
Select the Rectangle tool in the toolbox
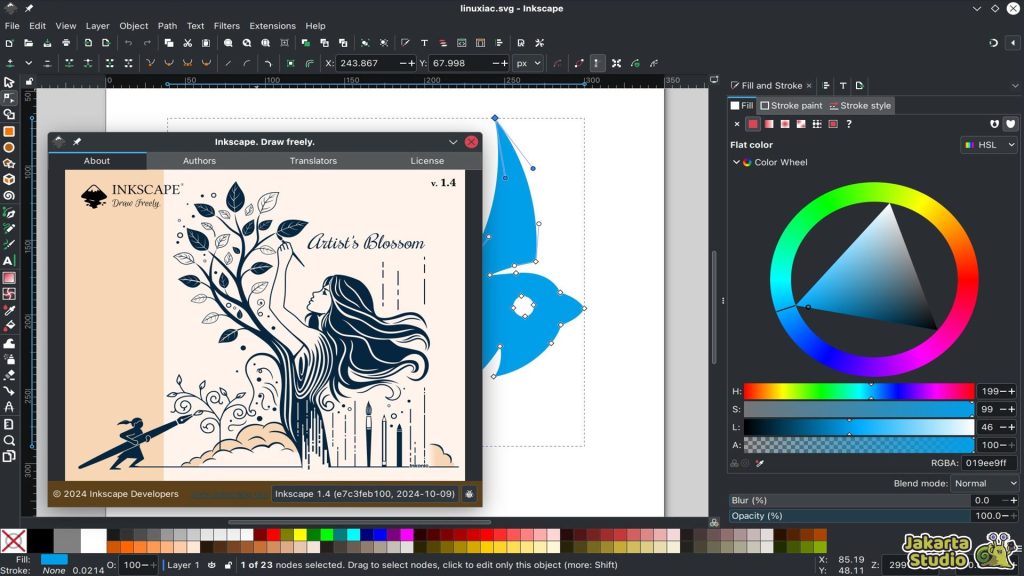9,131
